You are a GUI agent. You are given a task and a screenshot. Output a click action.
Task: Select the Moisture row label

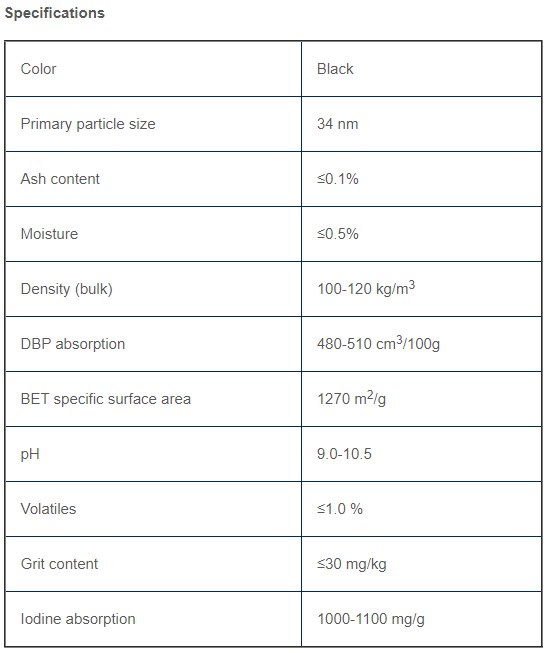click(49, 234)
